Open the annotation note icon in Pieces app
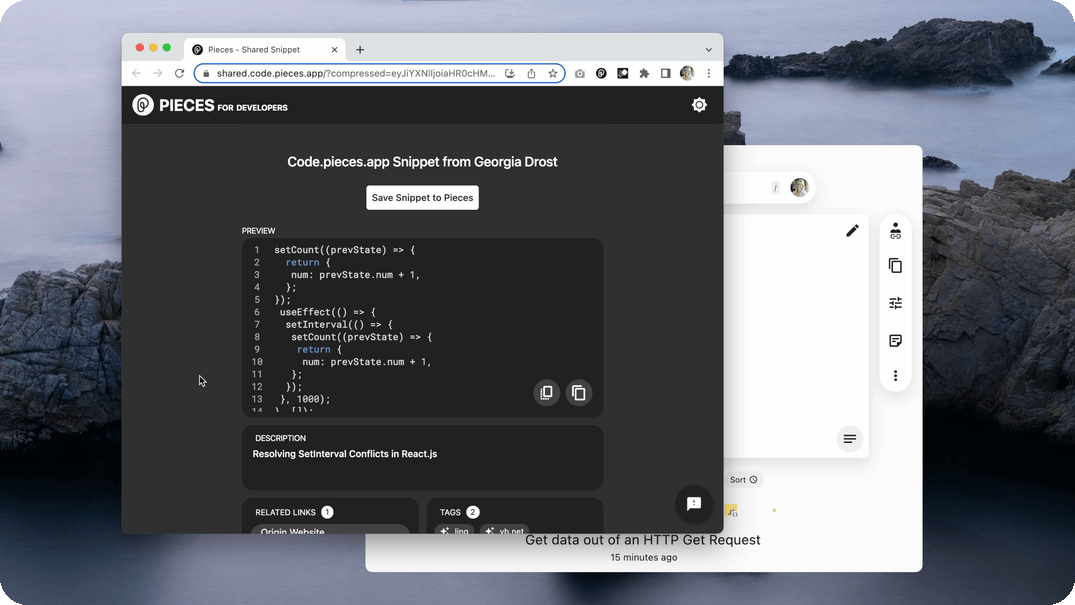Screen dimensions: 1075x605 [895, 340]
